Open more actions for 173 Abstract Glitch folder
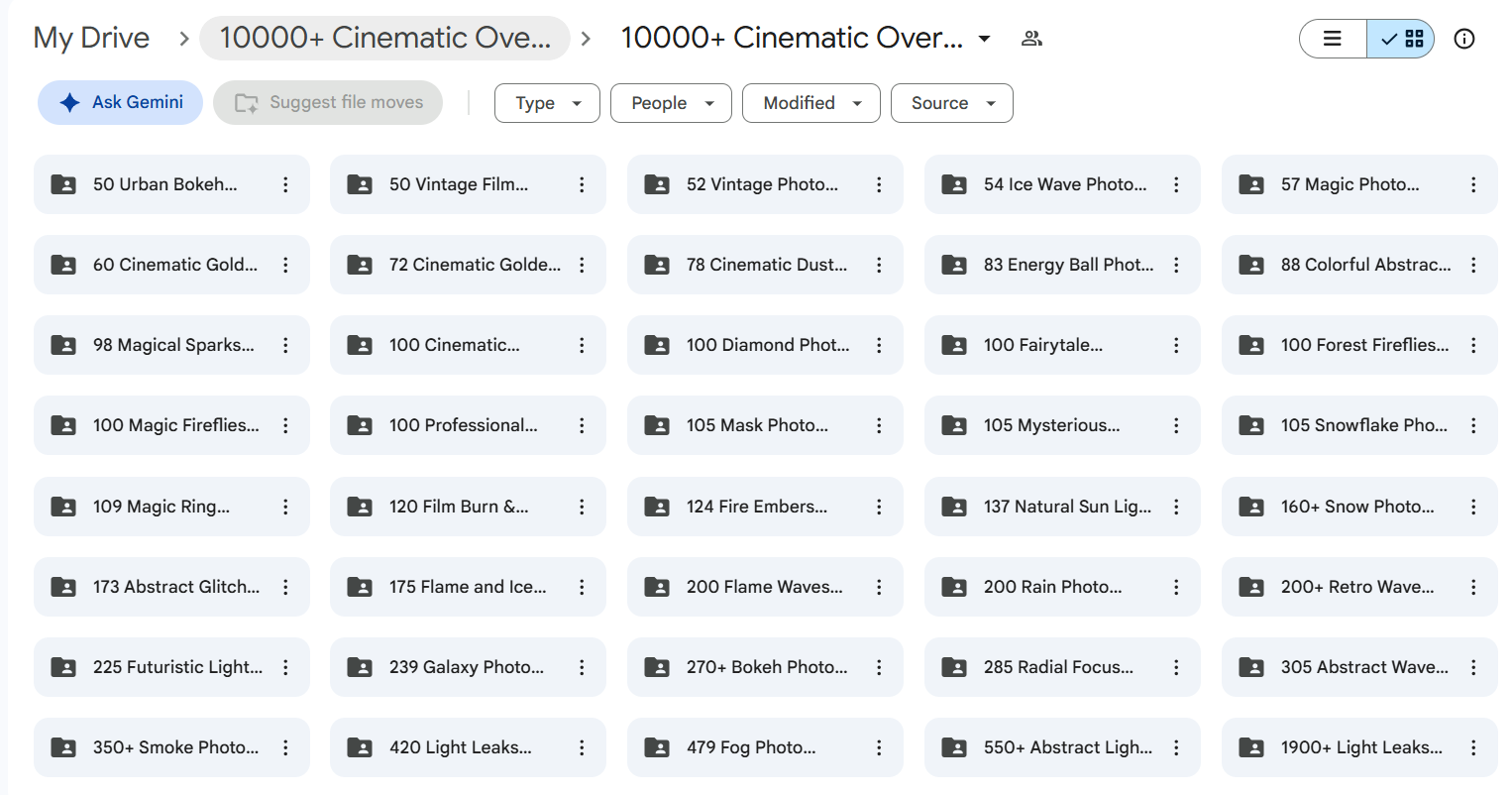 [285, 587]
